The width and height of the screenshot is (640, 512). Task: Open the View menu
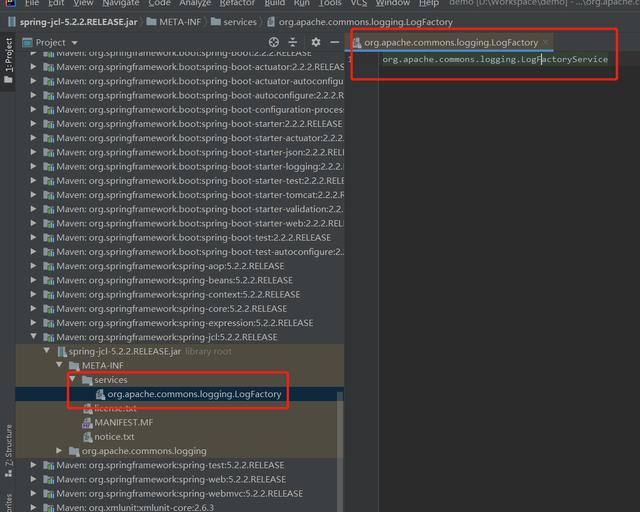click(x=83, y=3)
